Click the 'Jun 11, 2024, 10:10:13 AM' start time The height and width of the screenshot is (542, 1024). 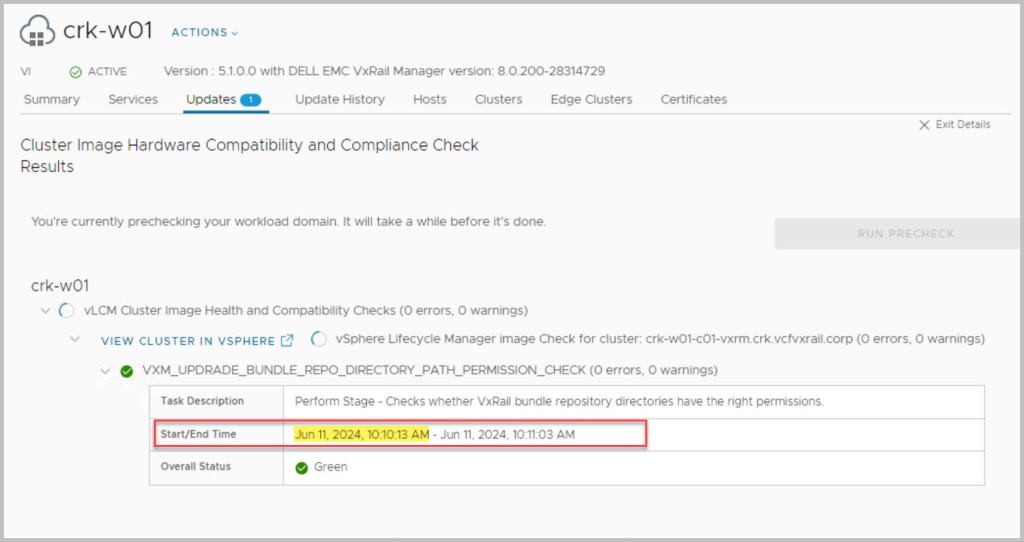[362, 434]
